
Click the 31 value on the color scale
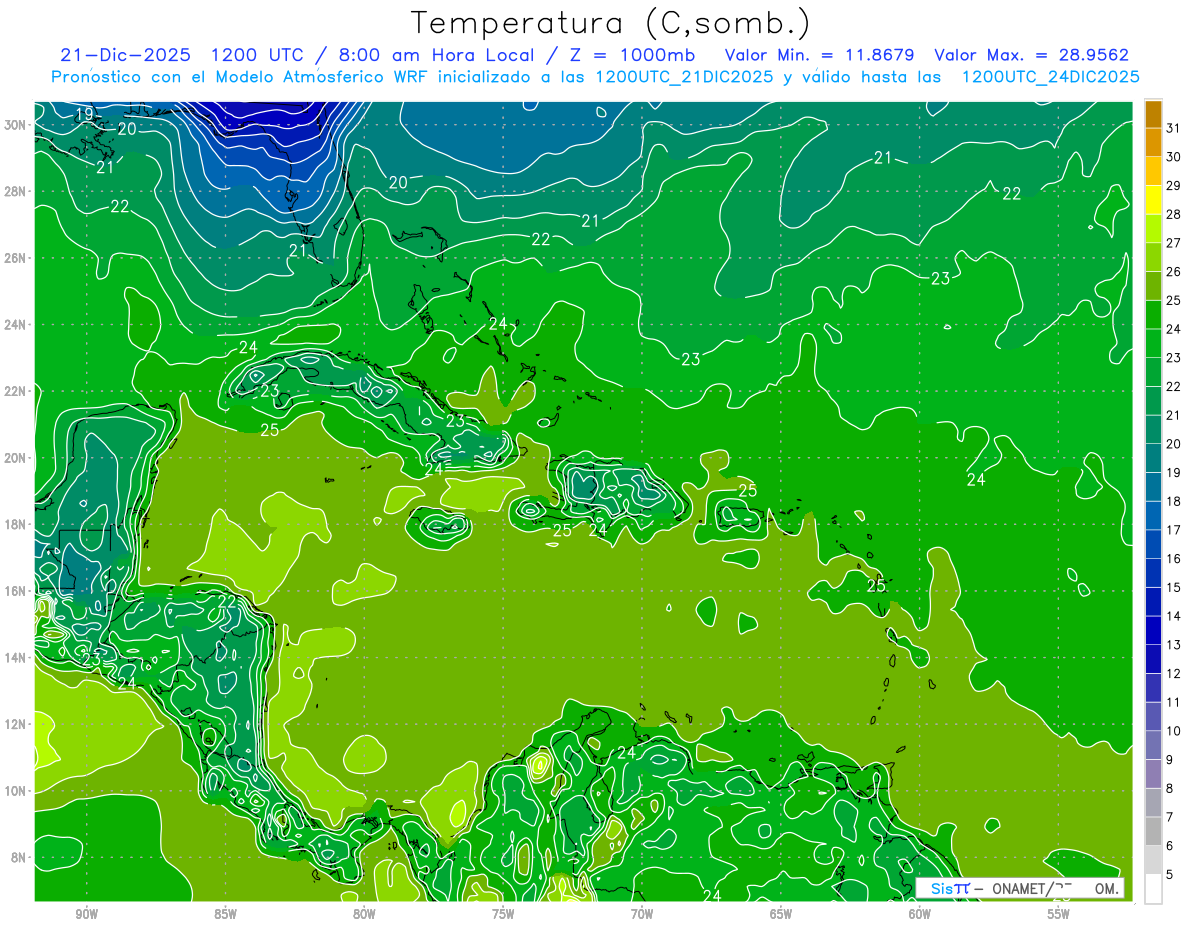coord(1173,128)
